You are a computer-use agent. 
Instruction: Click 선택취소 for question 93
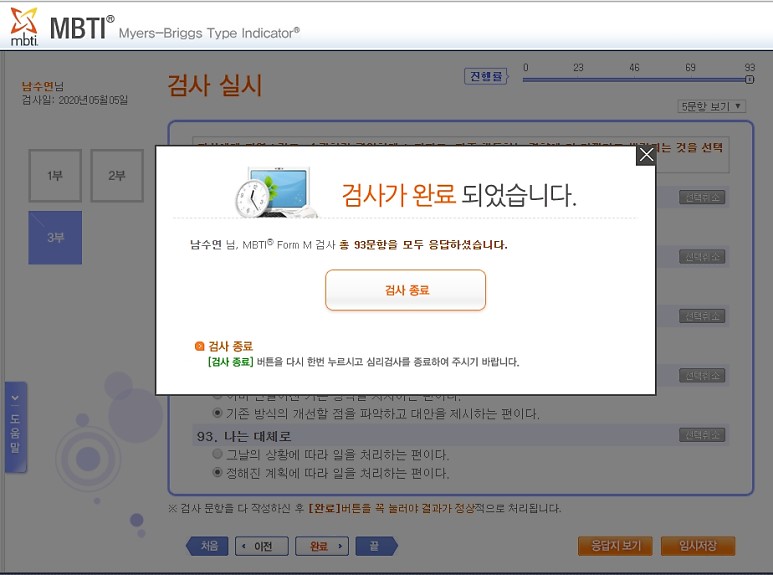pos(702,434)
